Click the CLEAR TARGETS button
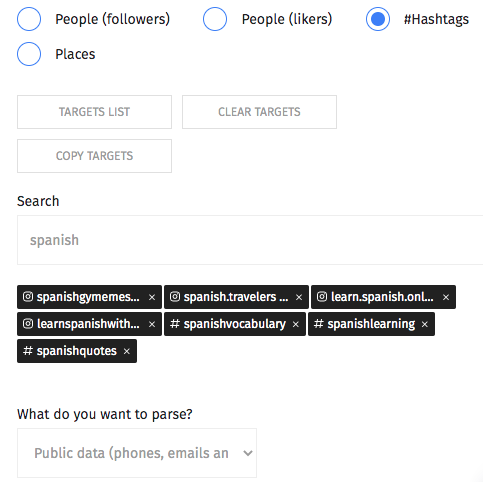 coord(259,112)
